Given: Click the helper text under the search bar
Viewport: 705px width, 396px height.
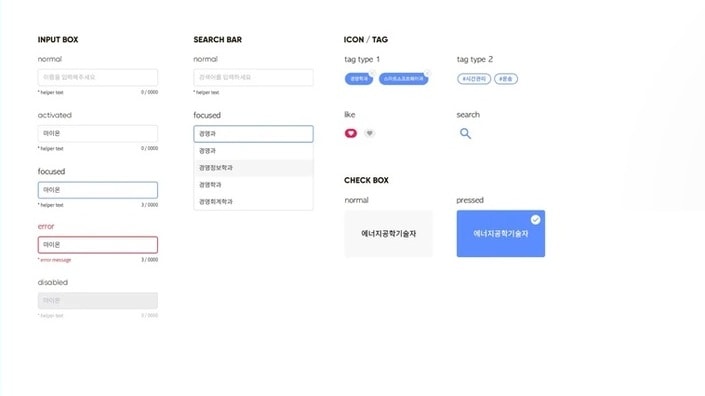Looking at the screenshot, I should (206, 93).
